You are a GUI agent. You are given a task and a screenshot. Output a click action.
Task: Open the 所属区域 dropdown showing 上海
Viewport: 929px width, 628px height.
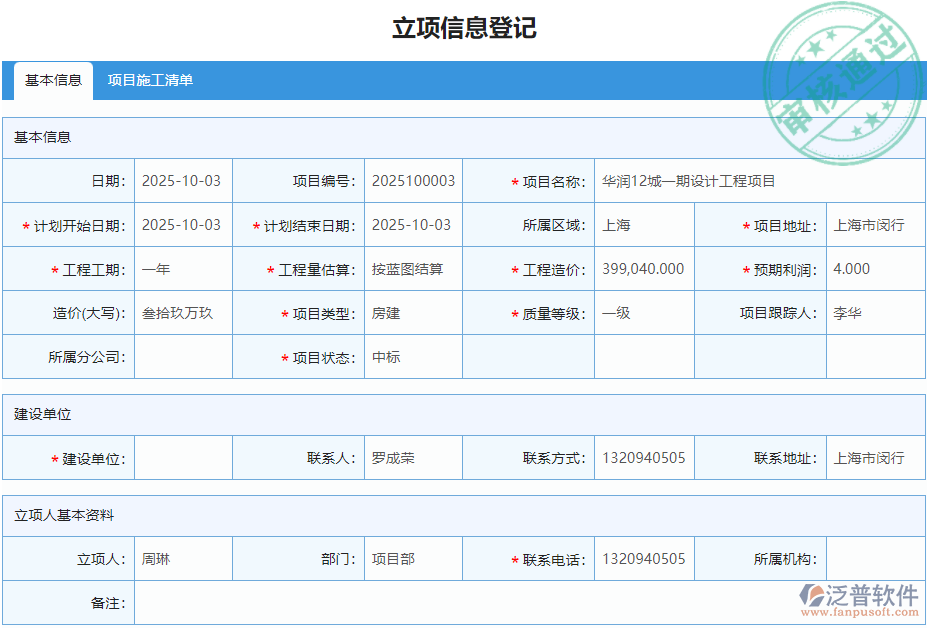(644, 225)
